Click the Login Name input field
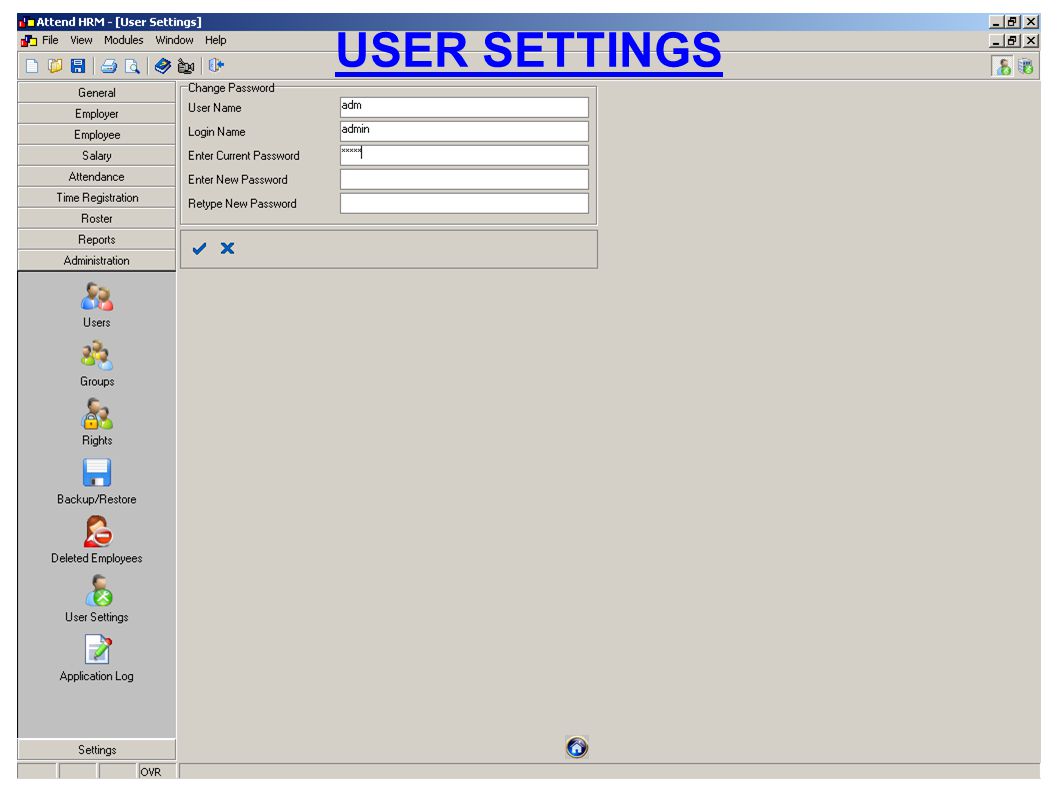1058x793 pixels. pyautogui.click(x=464, y=131)
